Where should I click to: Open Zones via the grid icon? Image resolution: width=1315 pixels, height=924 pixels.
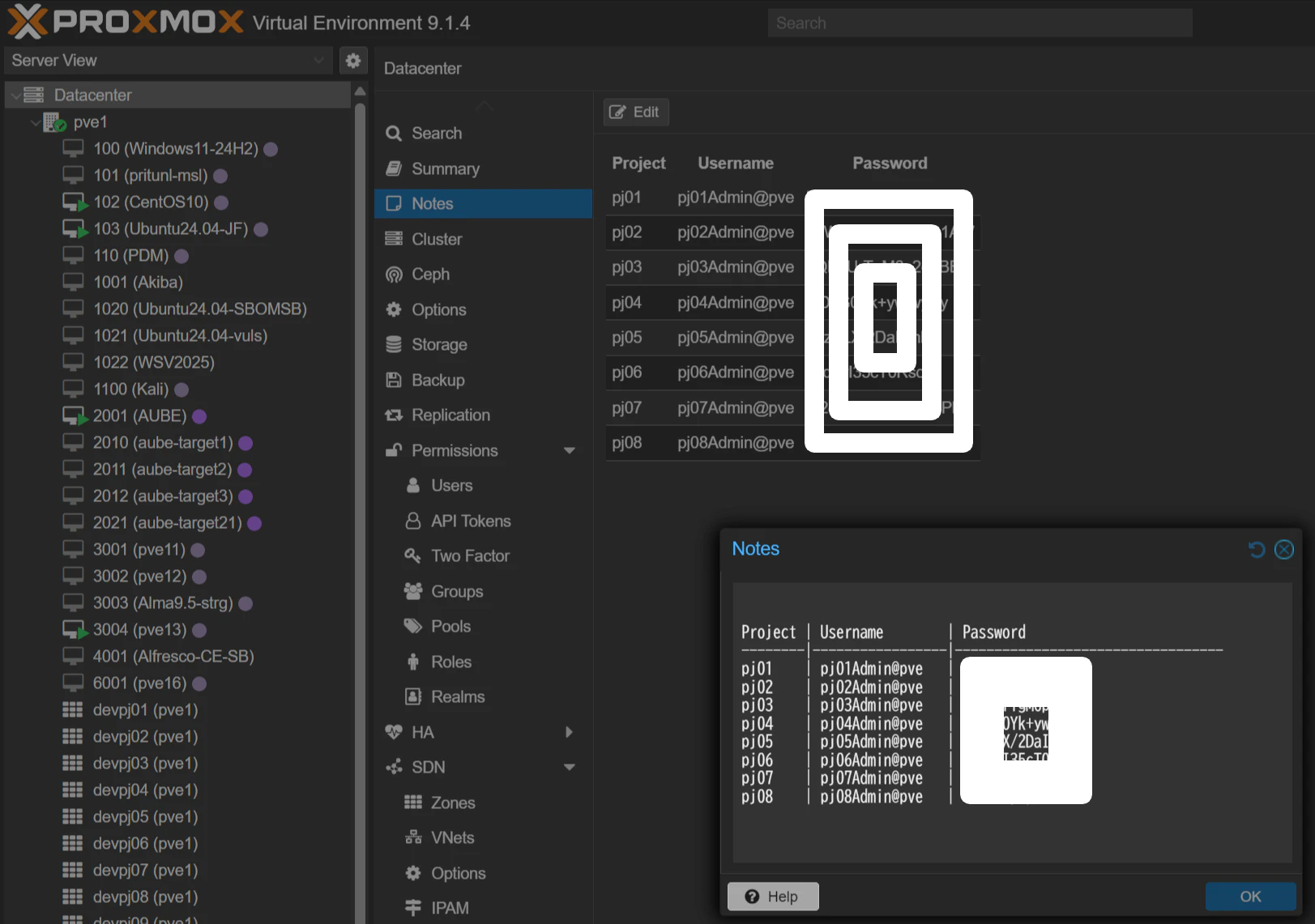(x=413, y=803)
